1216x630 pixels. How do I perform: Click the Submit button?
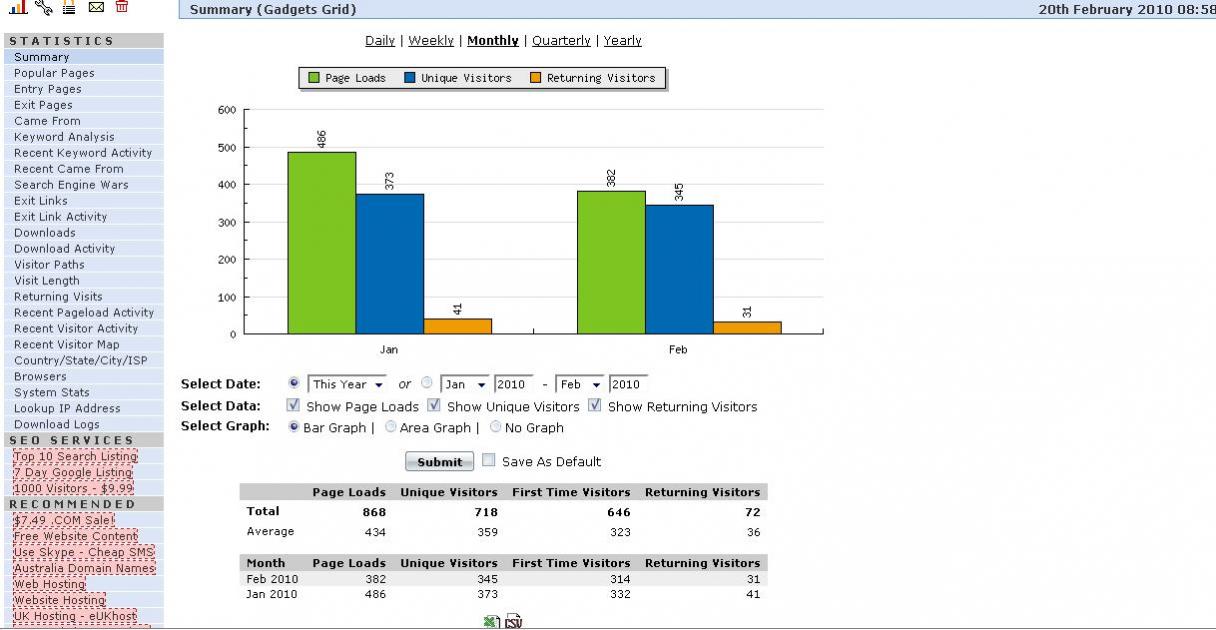(439, 461)
